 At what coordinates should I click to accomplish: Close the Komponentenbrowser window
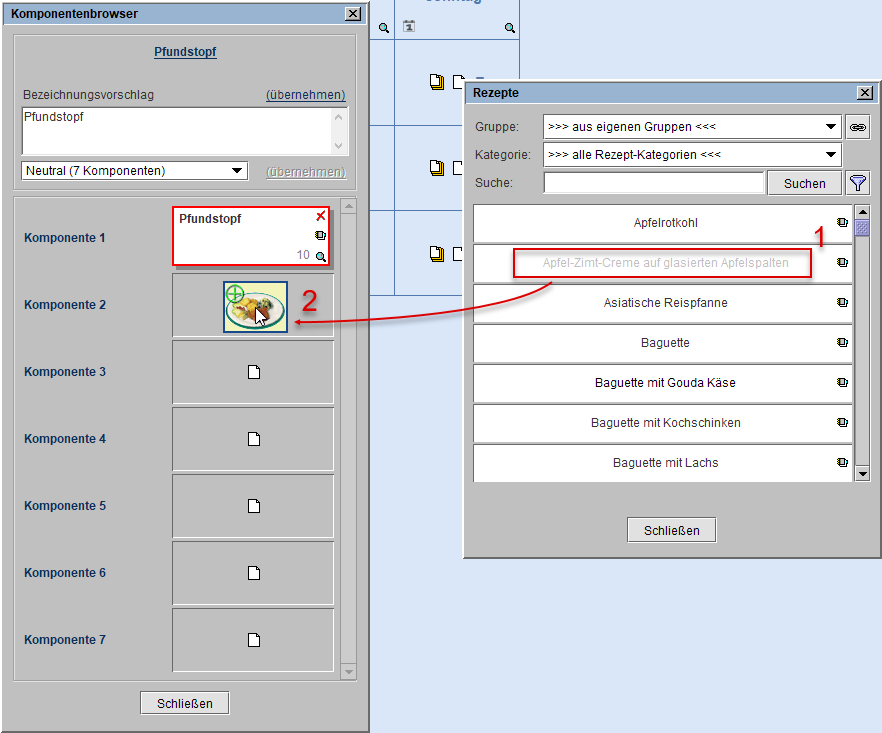tap(353, 14)
